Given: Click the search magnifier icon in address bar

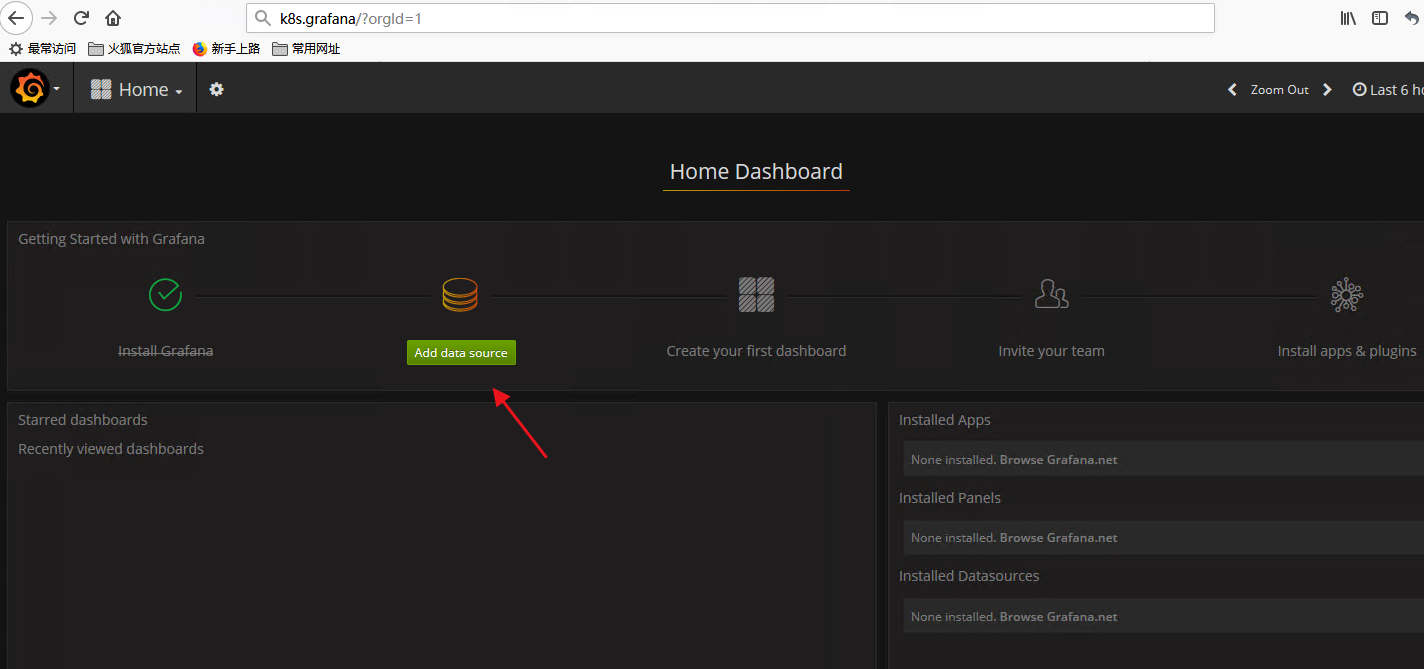Looking at the screenshot, I should [x=263, y=18].
